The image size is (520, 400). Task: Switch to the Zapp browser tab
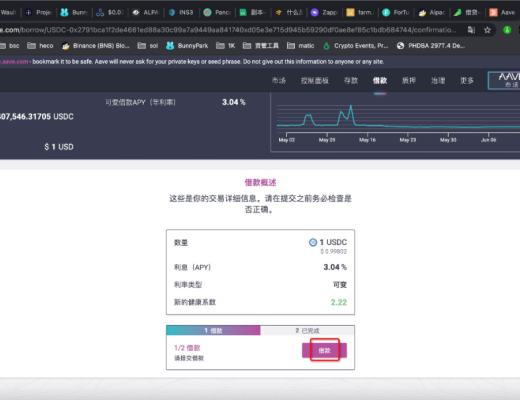click(x=324, y=13)
